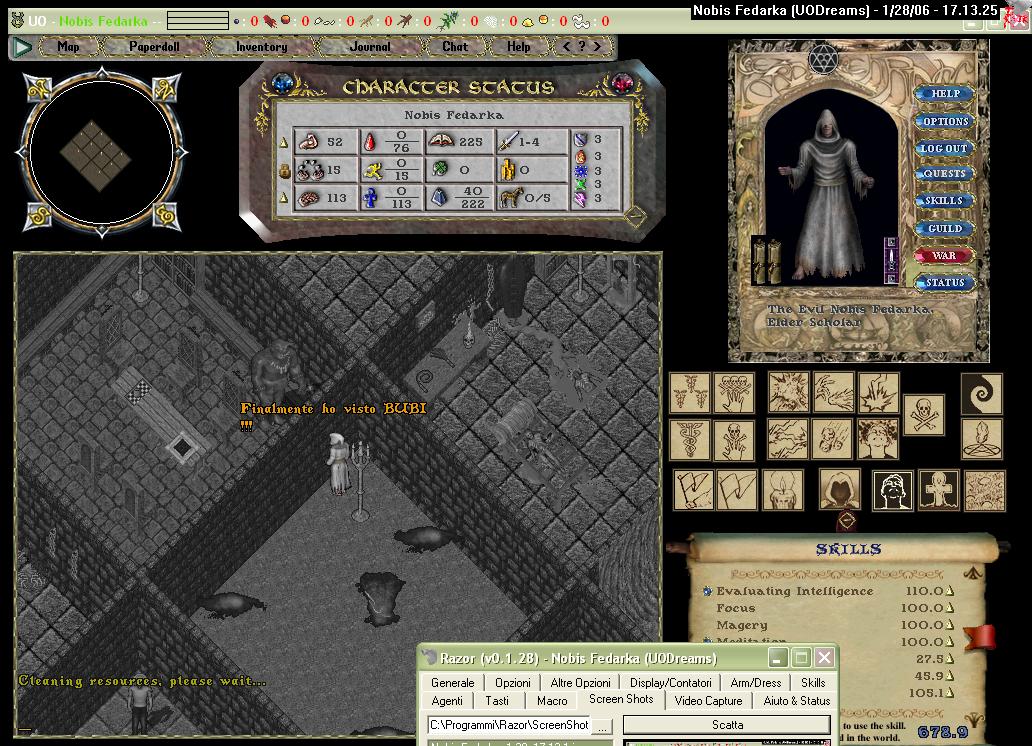Activate the falling meteor spell icon
The height and width of the screenshot is (746, 1032).
click(833, 439)
